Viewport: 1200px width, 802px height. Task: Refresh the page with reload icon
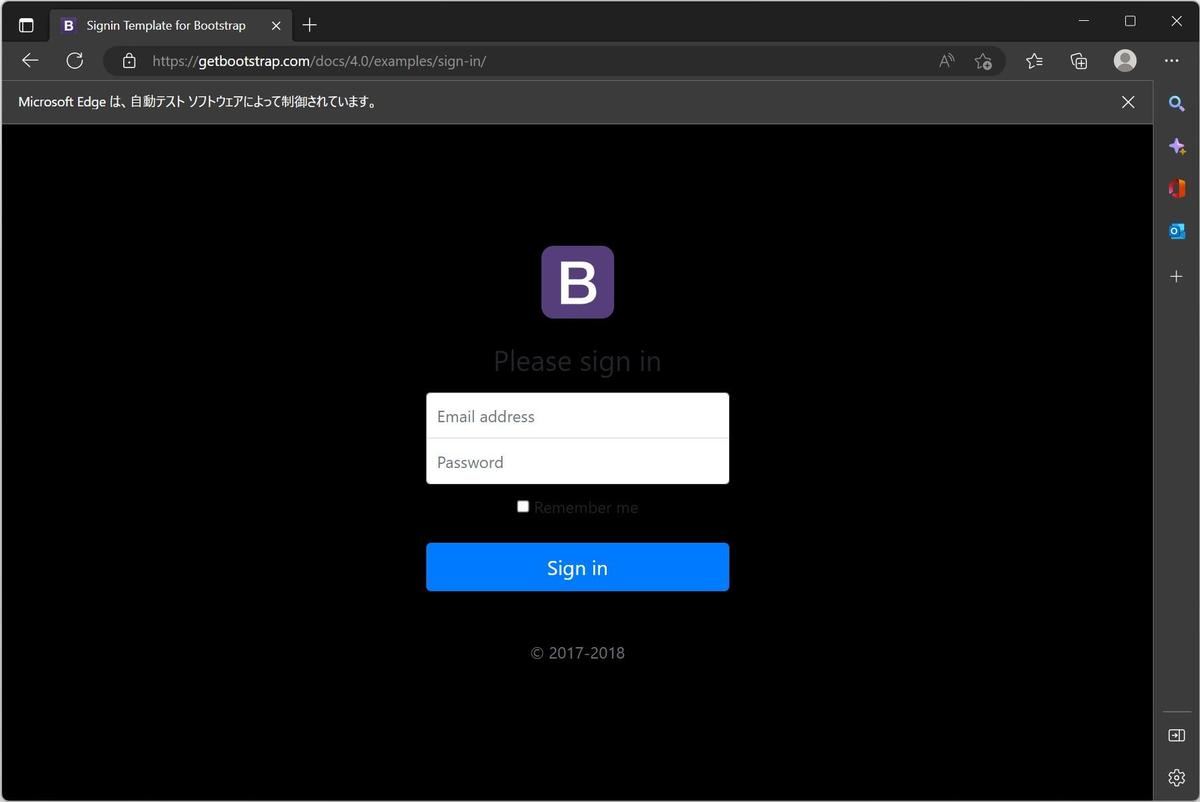74,61
